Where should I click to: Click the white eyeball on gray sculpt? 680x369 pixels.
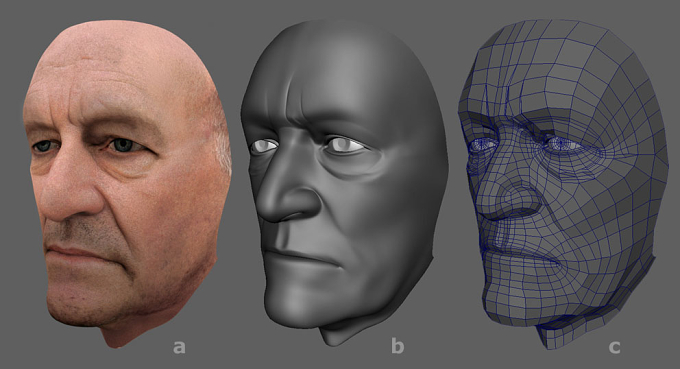(x=345, y=144)
